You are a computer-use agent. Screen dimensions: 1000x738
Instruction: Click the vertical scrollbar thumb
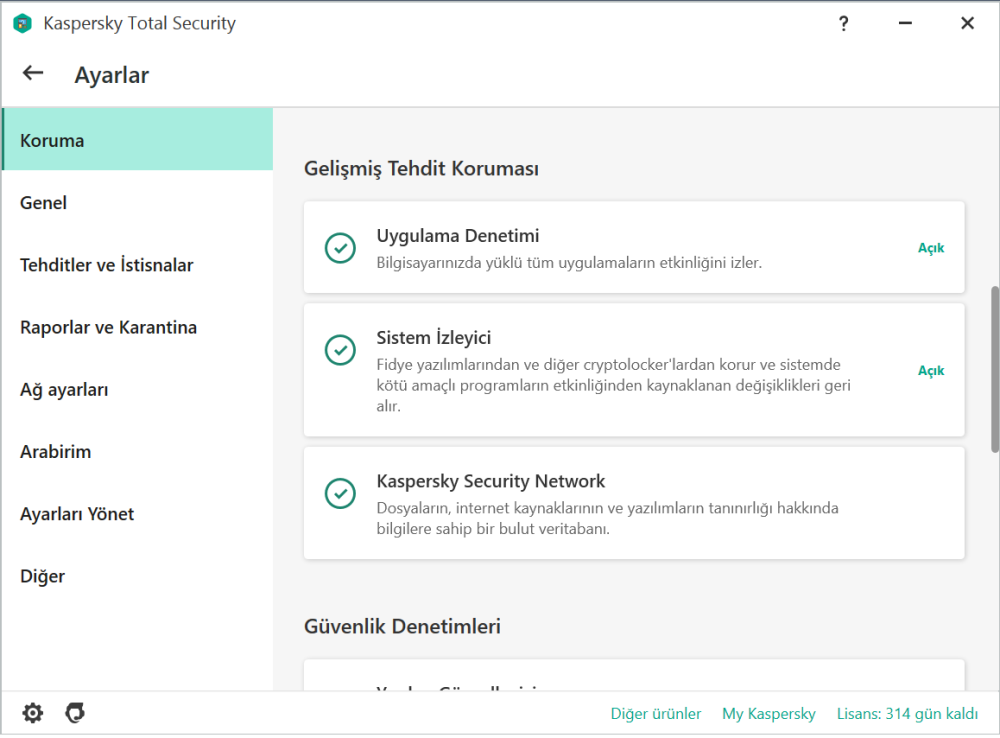[x=994, y=370]
